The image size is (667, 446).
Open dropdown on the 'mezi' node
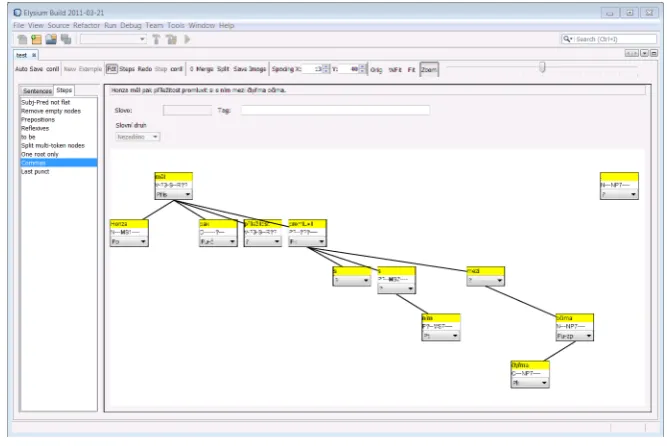tap(485, 280)
